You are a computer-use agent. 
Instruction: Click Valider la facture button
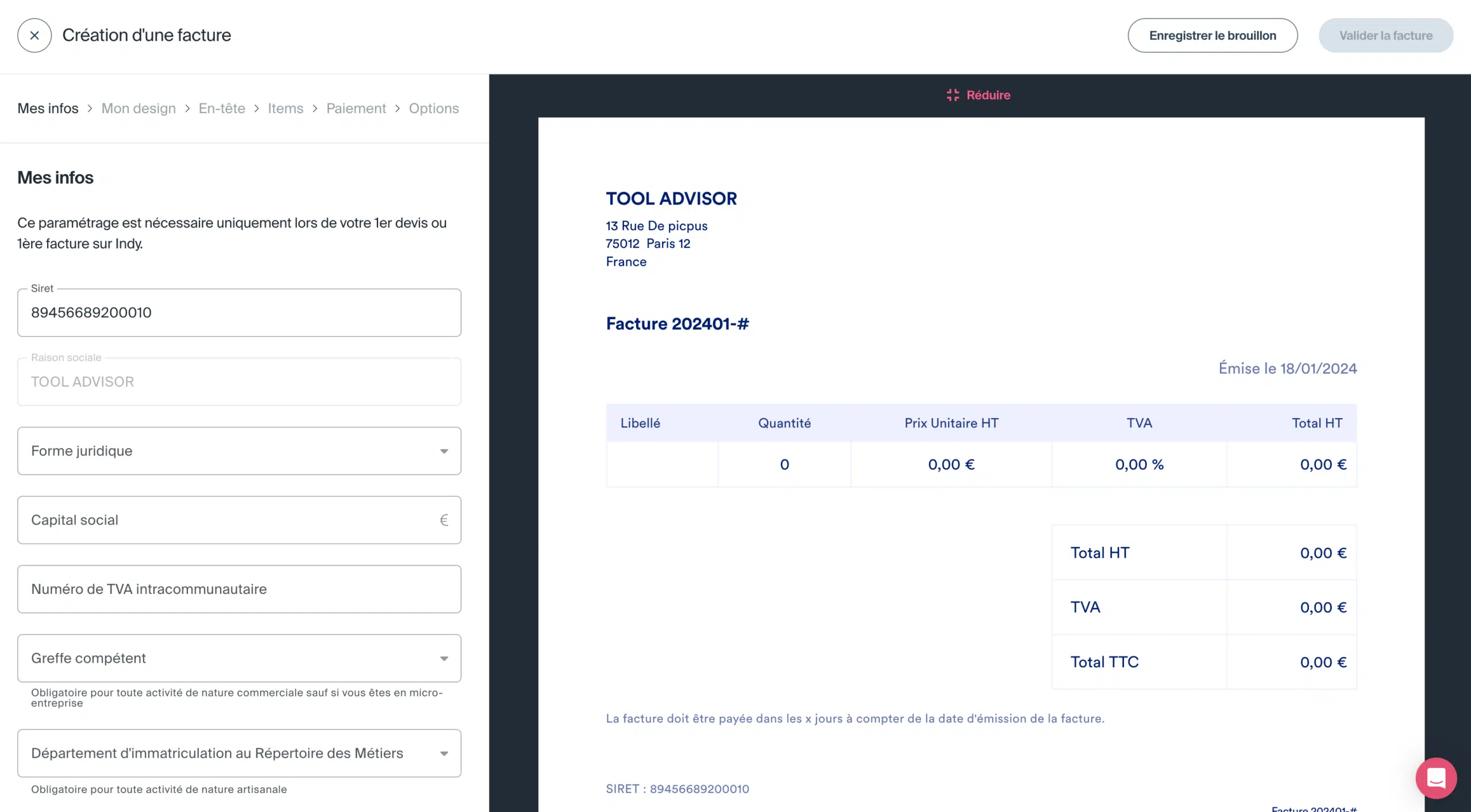click(1386, 36)
